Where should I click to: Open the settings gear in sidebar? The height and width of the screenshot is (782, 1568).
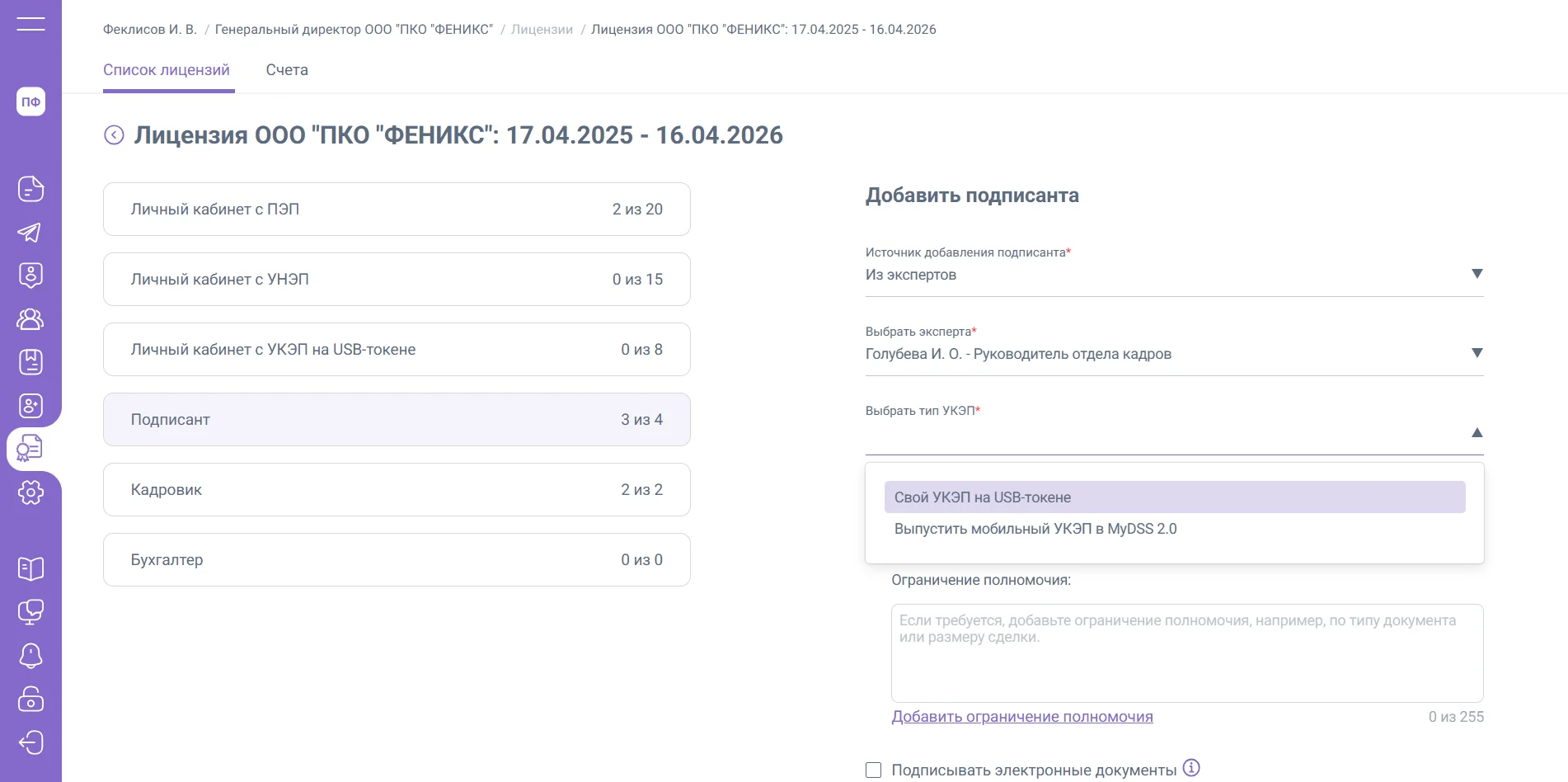pyautogui.click(x=31, y=492)
